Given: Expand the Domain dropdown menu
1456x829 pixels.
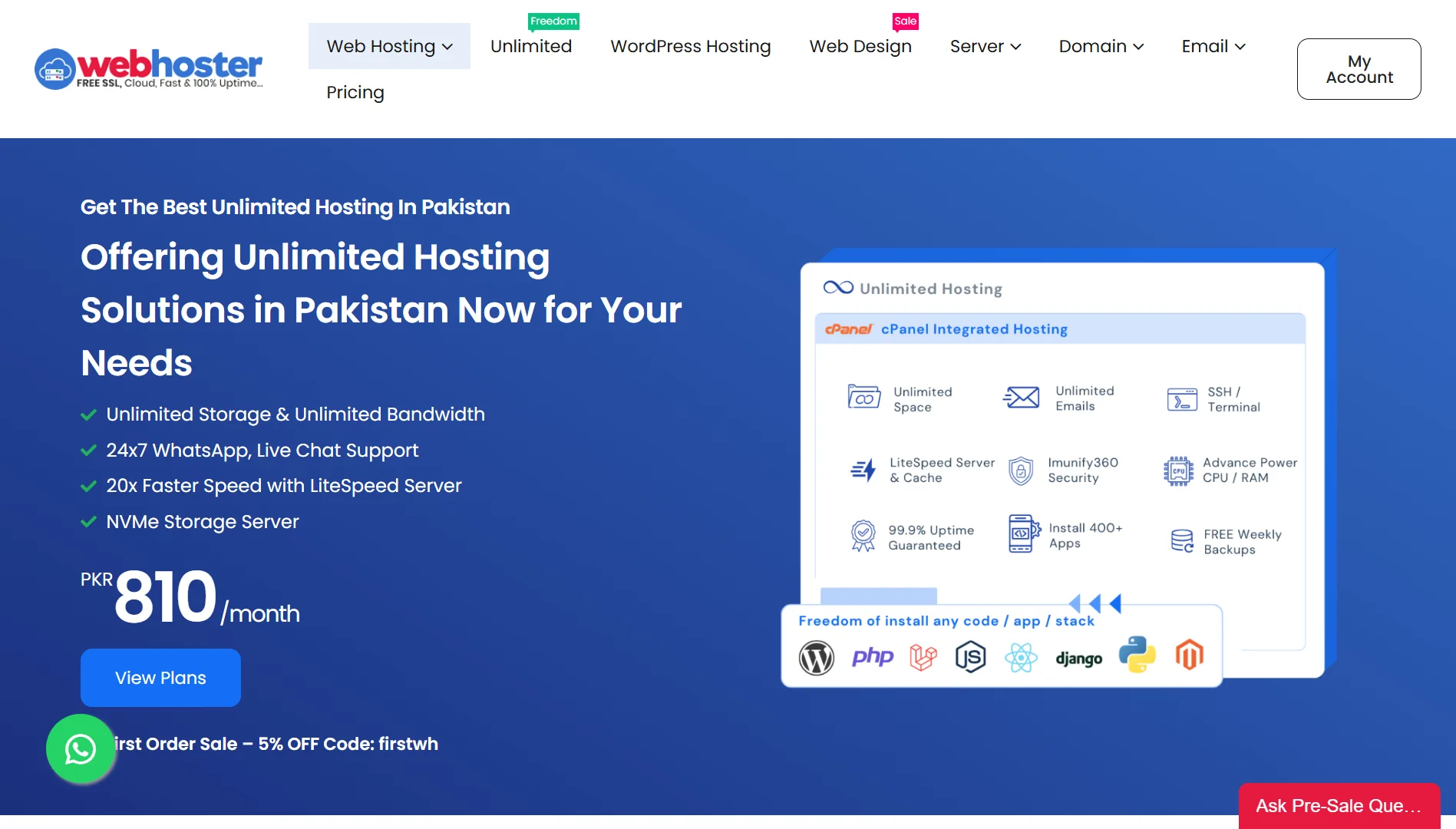Looking at the screenshot, I should (x=1101, y=46).
